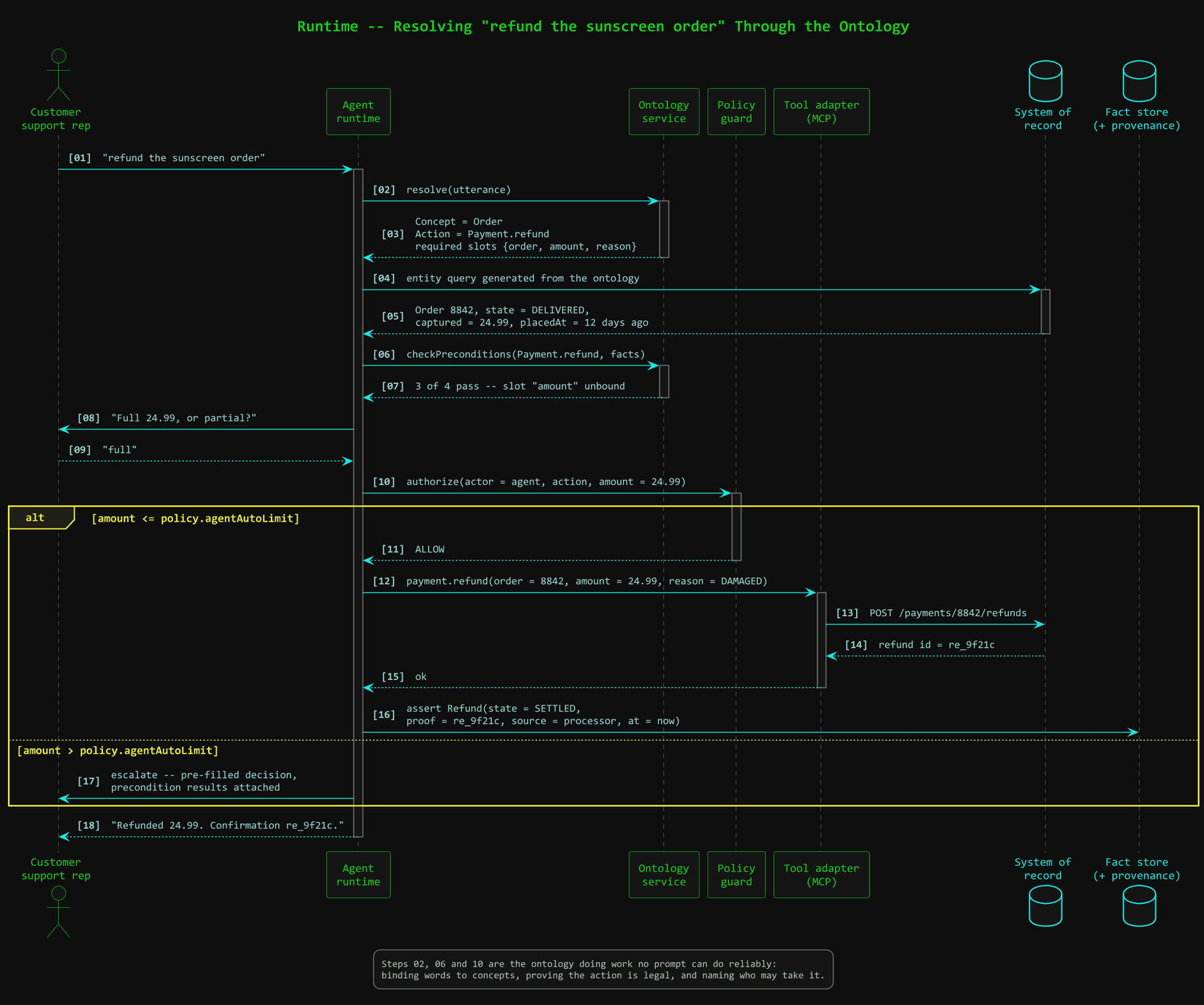The height and width of the screenshot is (1005, 1204).
Task: Click message [04] entity query generated from ontology
Action: (x=506, y=278)
